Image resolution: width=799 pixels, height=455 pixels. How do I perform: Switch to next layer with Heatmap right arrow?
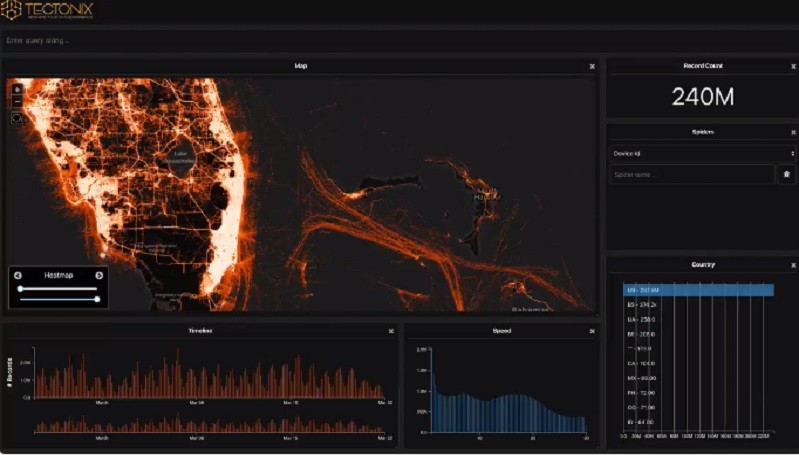click(x=99, y=275)
